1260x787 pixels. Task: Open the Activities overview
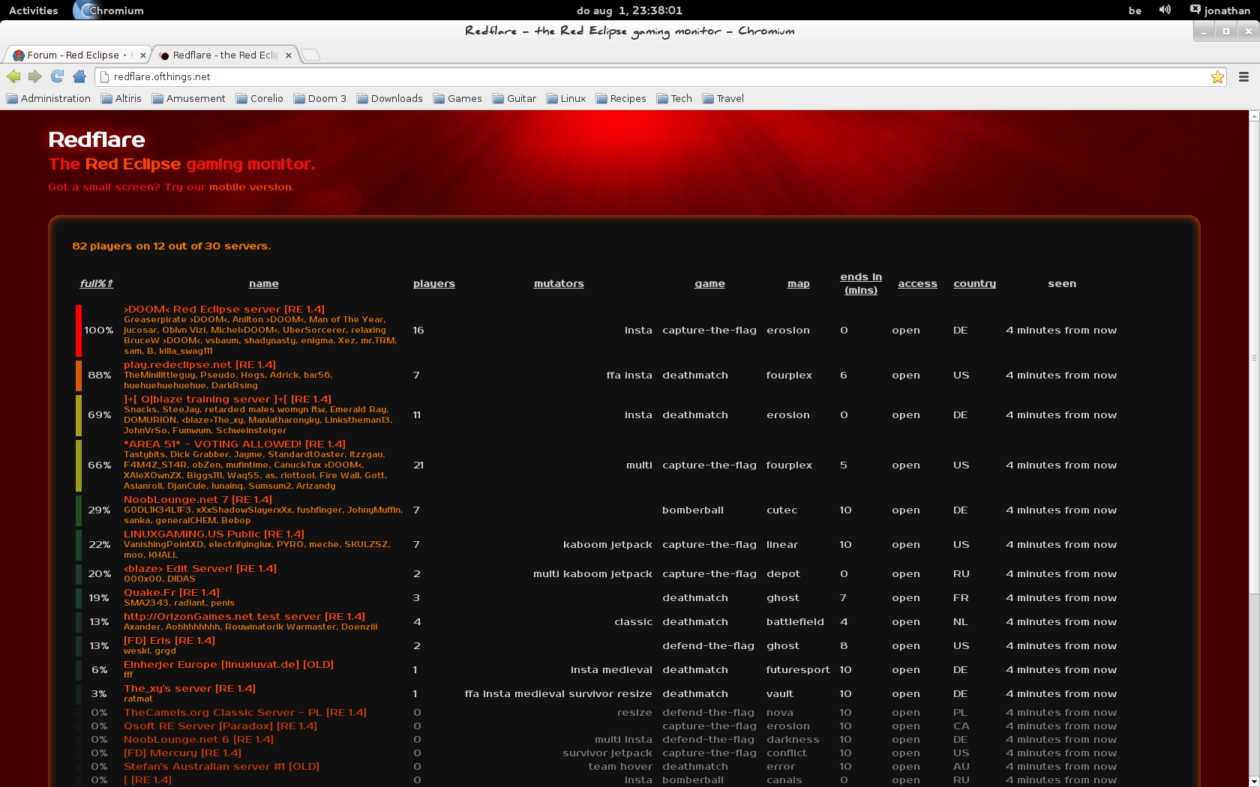pos(33,10)
